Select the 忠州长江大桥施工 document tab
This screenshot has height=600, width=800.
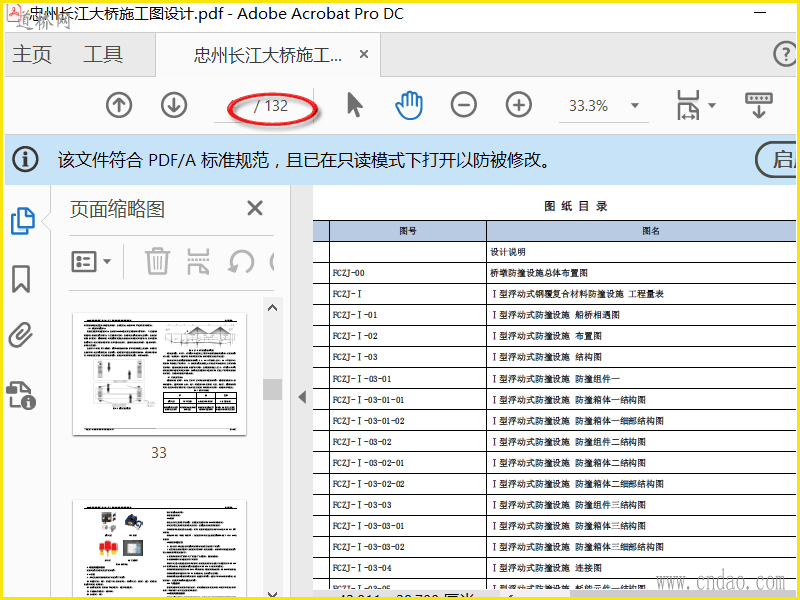point(268,55)
